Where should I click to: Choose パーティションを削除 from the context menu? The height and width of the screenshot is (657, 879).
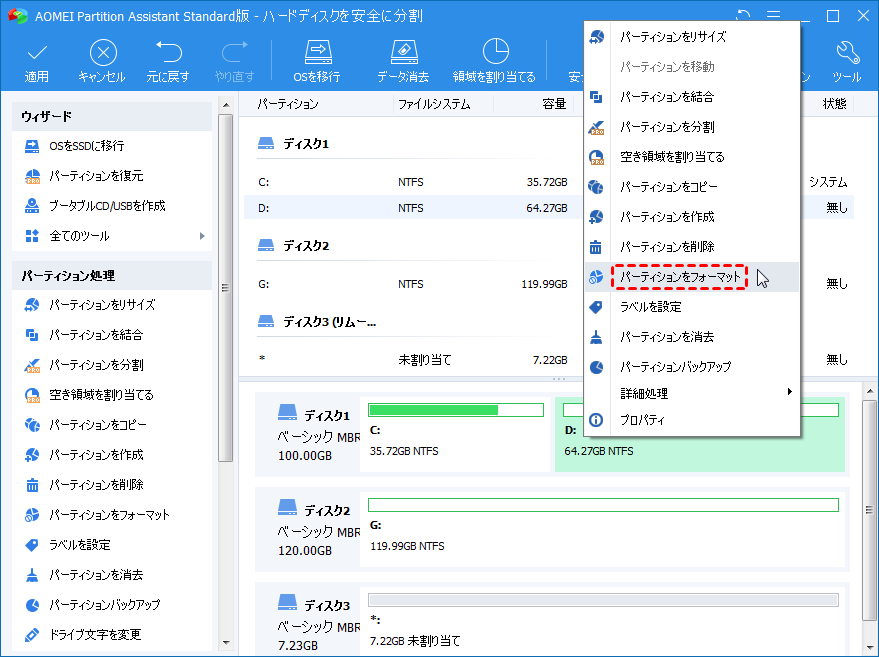pos(692,247)
